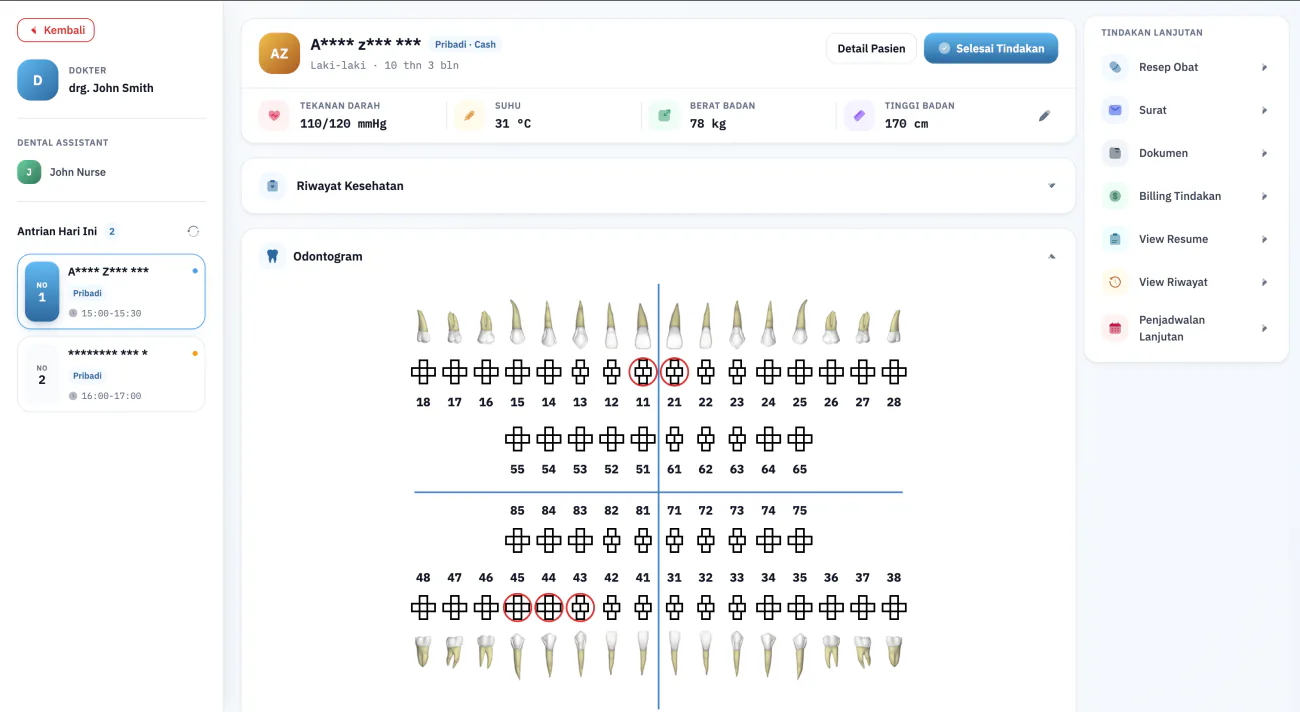Go back with the Kembali button
1300x712 pixels.
click(x=56, y=30)
